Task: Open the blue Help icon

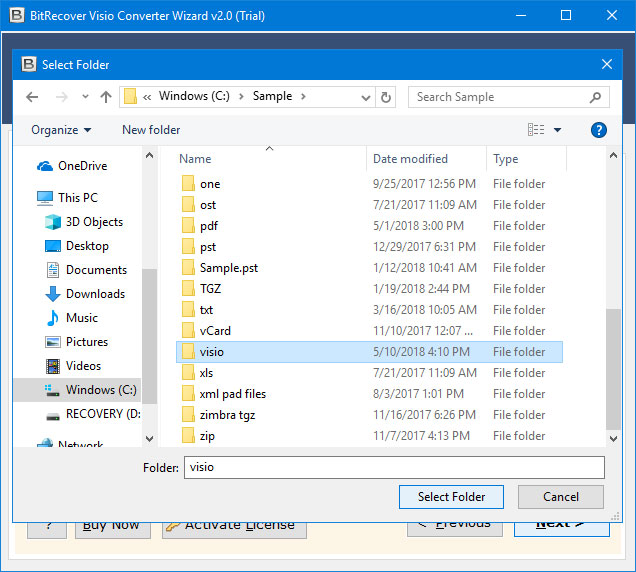Action: pos(599,130)
